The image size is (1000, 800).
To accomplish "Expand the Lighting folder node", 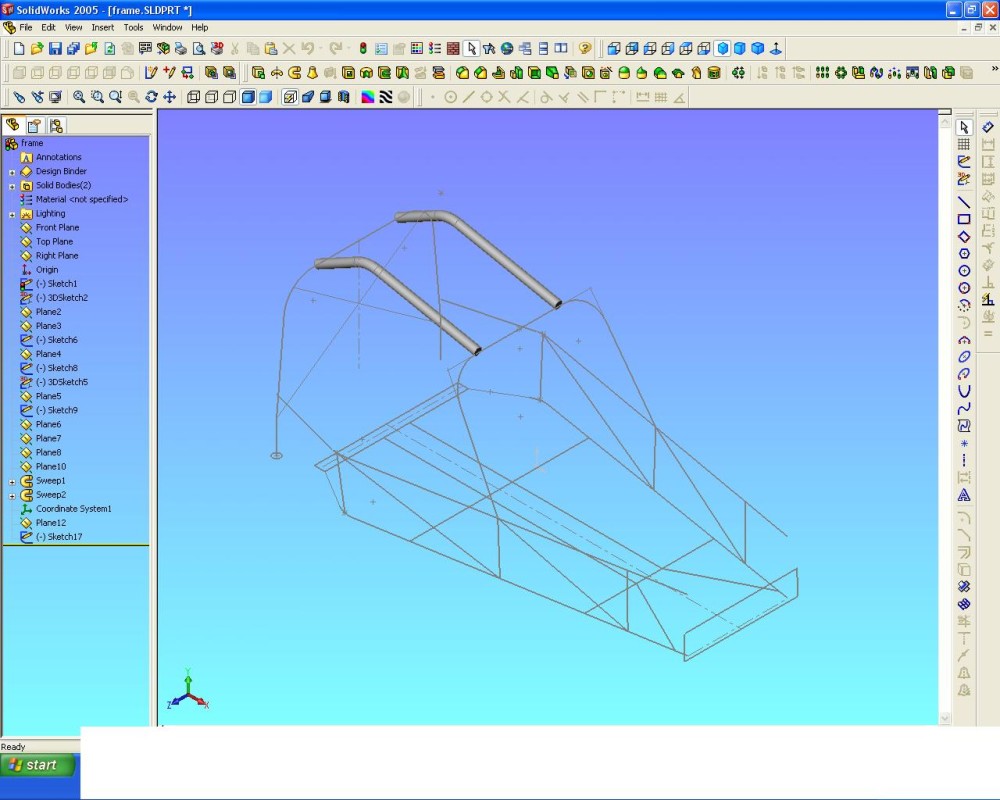I will 12,214.
